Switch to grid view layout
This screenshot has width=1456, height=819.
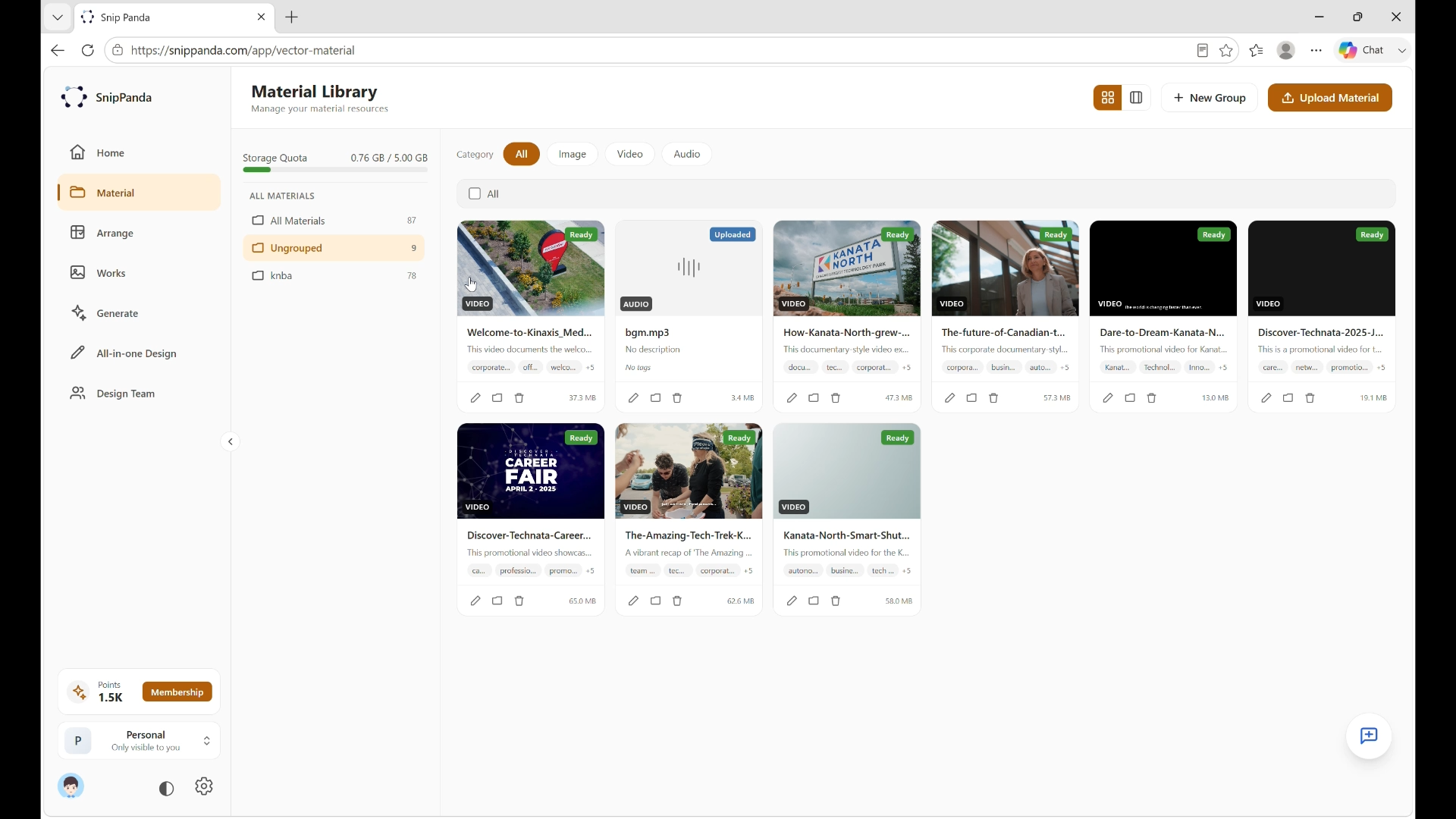click(1108, 98)
